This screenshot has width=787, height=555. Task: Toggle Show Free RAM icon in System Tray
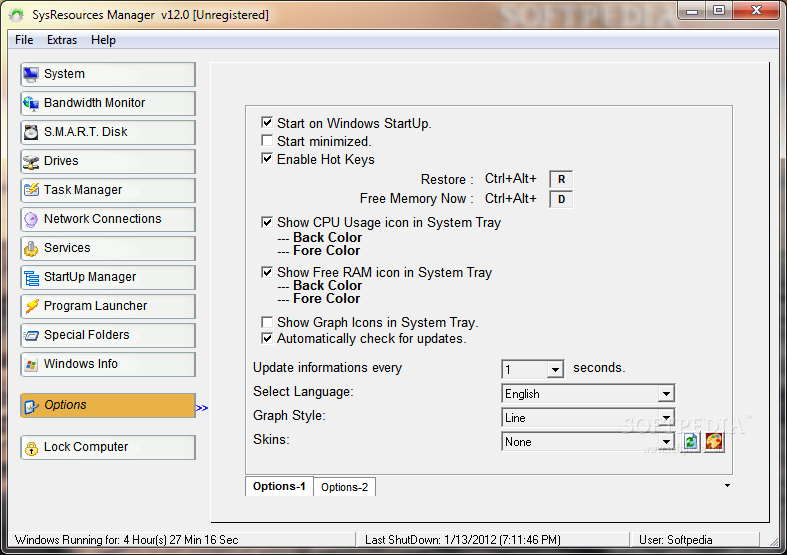pyautogui.click(x=267, y=272)
